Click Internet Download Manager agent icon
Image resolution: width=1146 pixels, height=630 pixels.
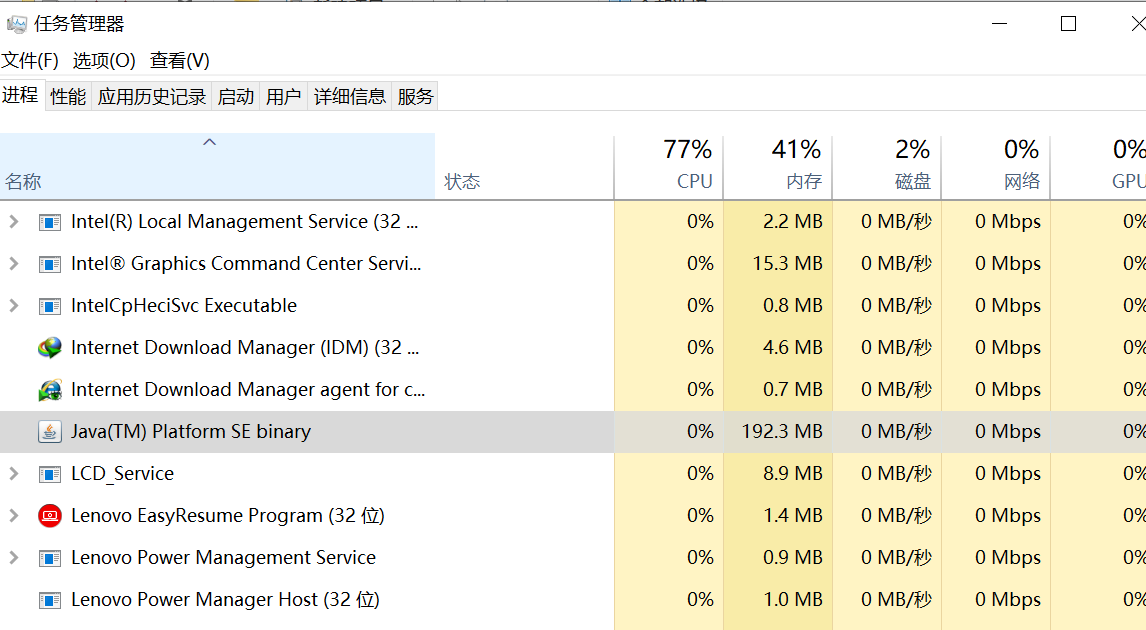coord(50,390)
